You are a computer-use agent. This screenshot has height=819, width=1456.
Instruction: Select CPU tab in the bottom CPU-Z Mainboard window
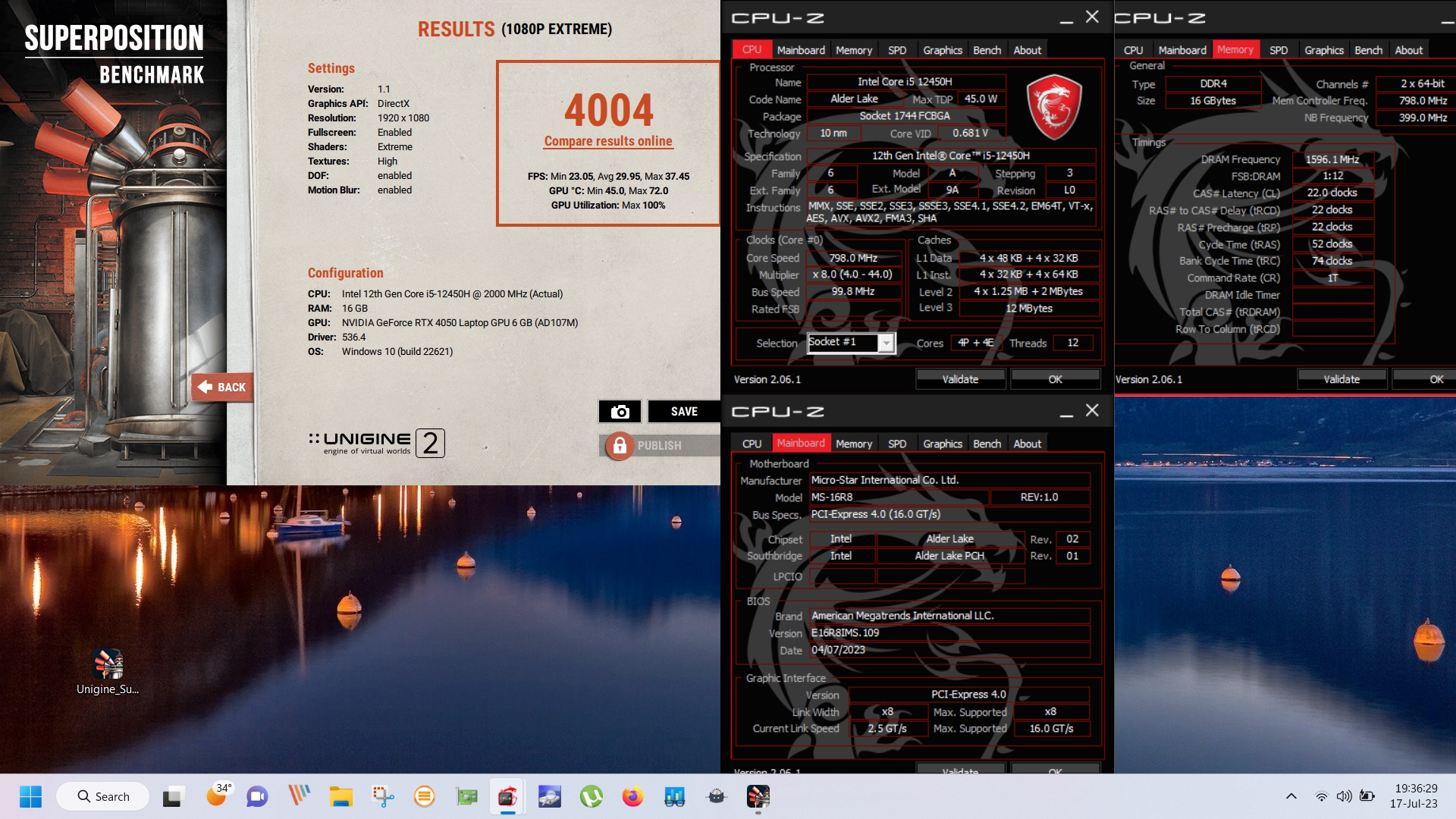coord(752,444)
